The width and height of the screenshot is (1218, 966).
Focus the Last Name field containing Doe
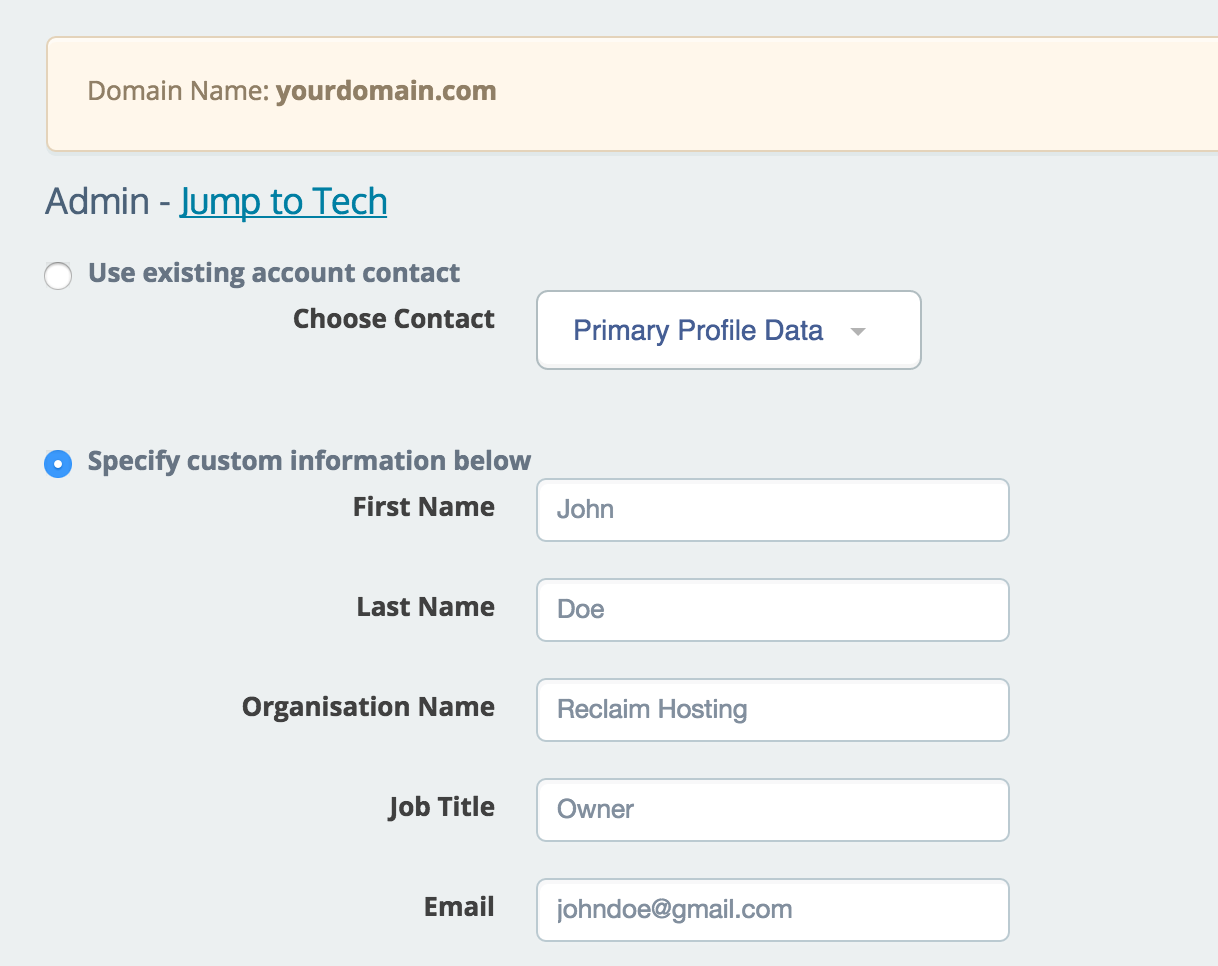pos(773,610)
